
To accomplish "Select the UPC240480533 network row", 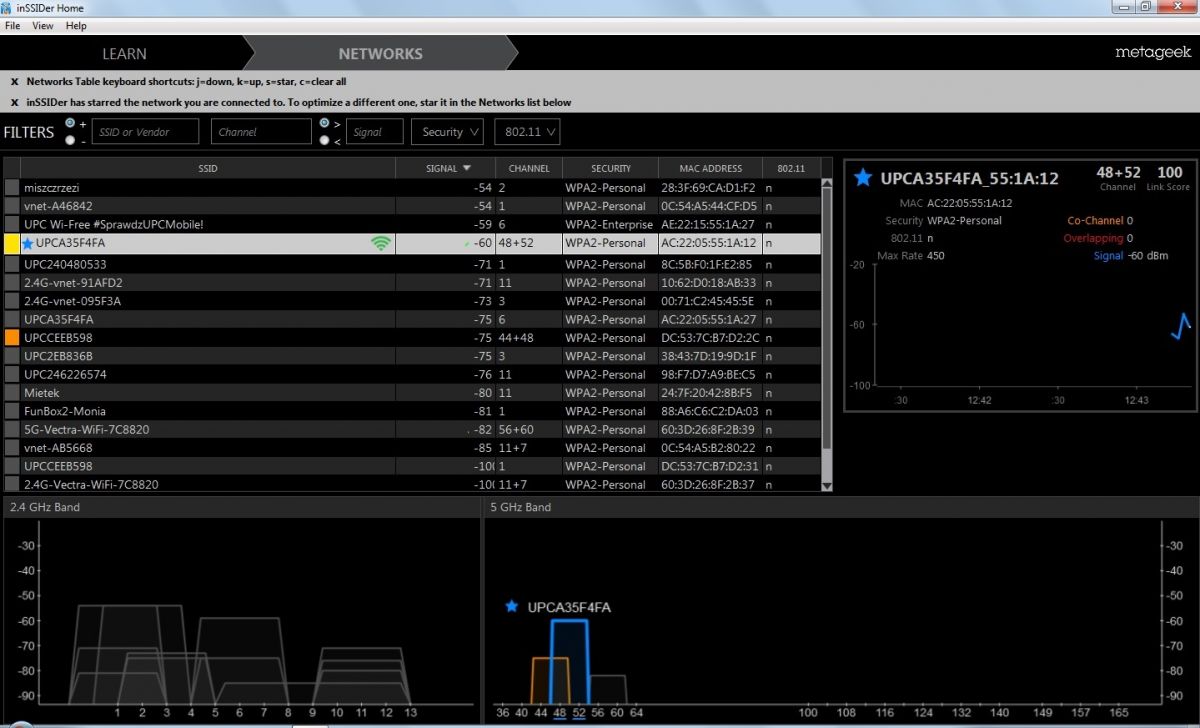I will click(x=412, y=264).
